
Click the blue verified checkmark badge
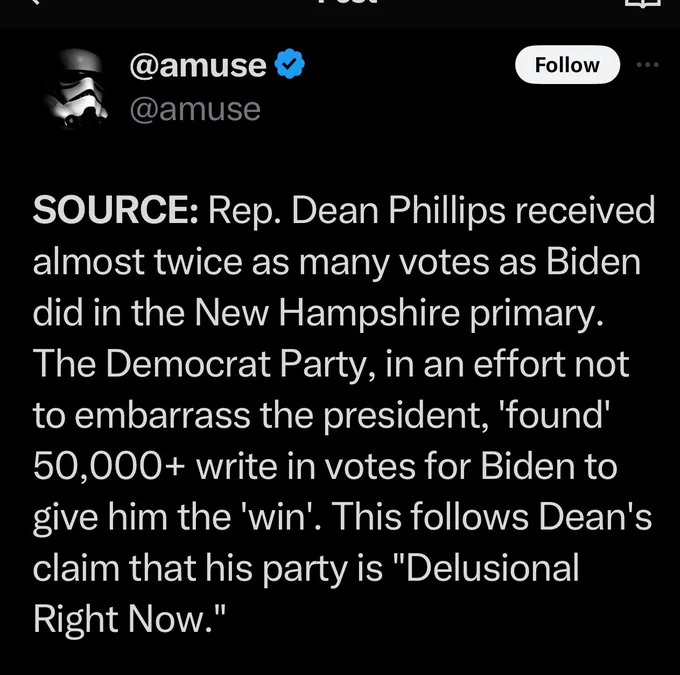(x=290, y=64)
